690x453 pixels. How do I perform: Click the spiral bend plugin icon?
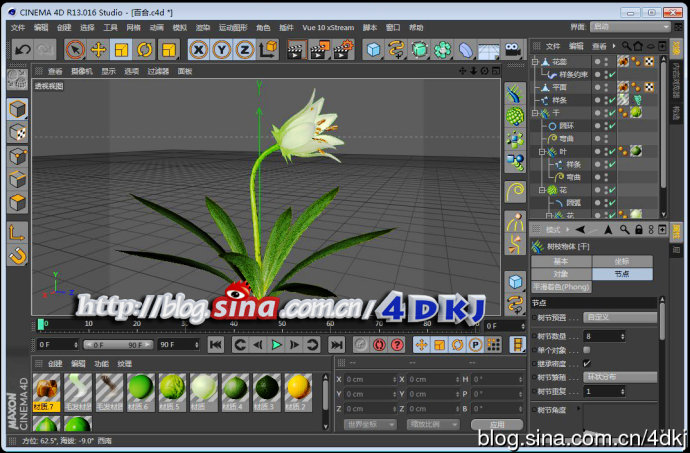coord(515,192)
